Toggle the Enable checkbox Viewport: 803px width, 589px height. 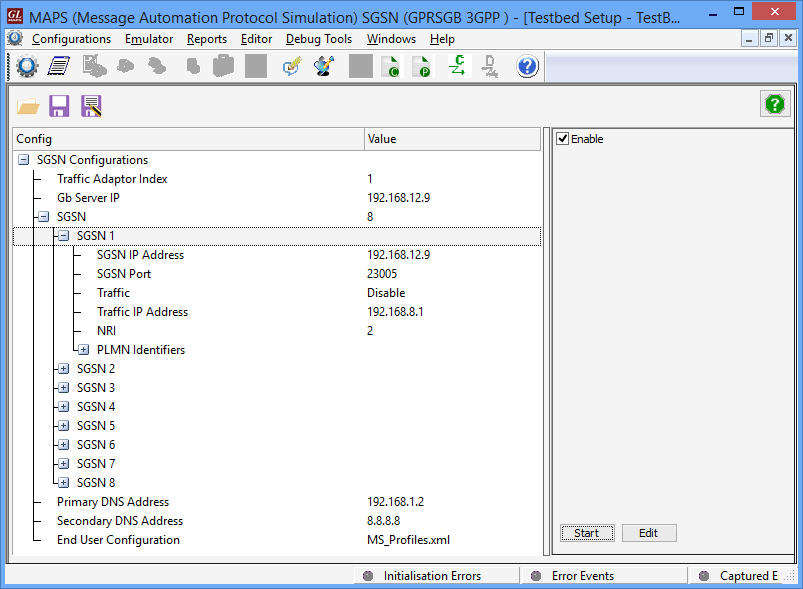tap(563, 139)
